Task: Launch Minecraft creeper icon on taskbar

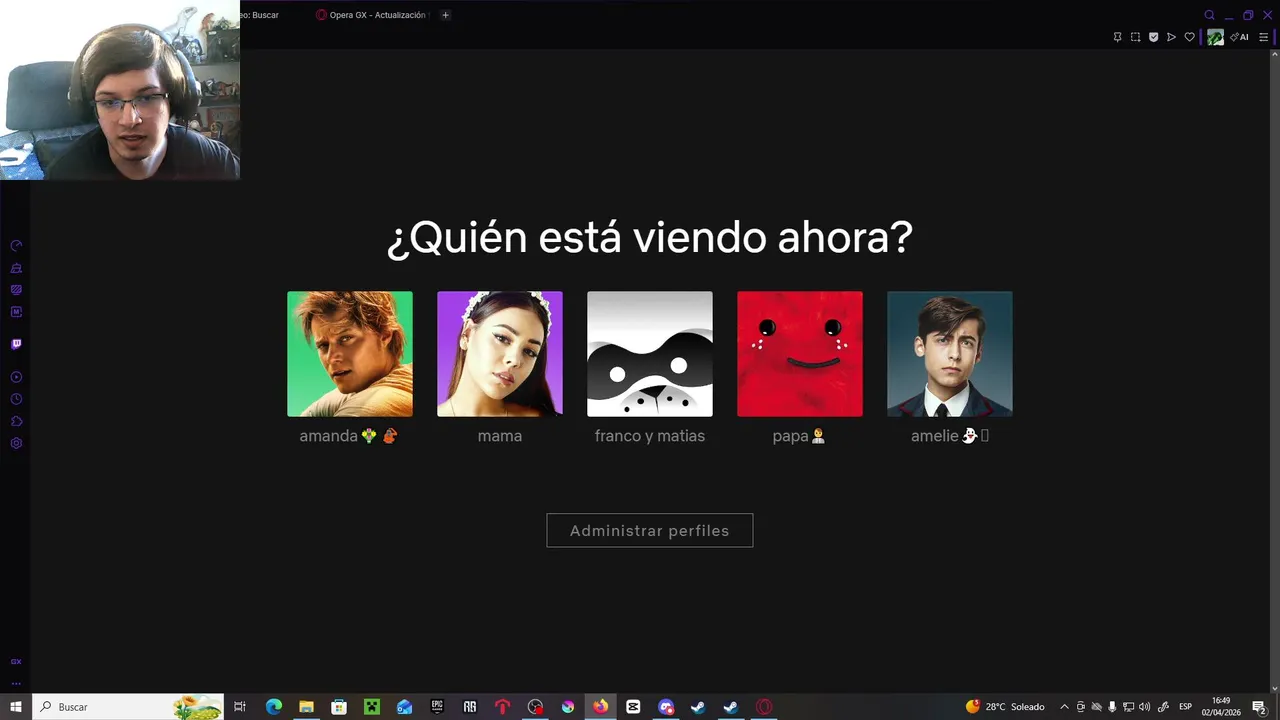Action: 371,707
